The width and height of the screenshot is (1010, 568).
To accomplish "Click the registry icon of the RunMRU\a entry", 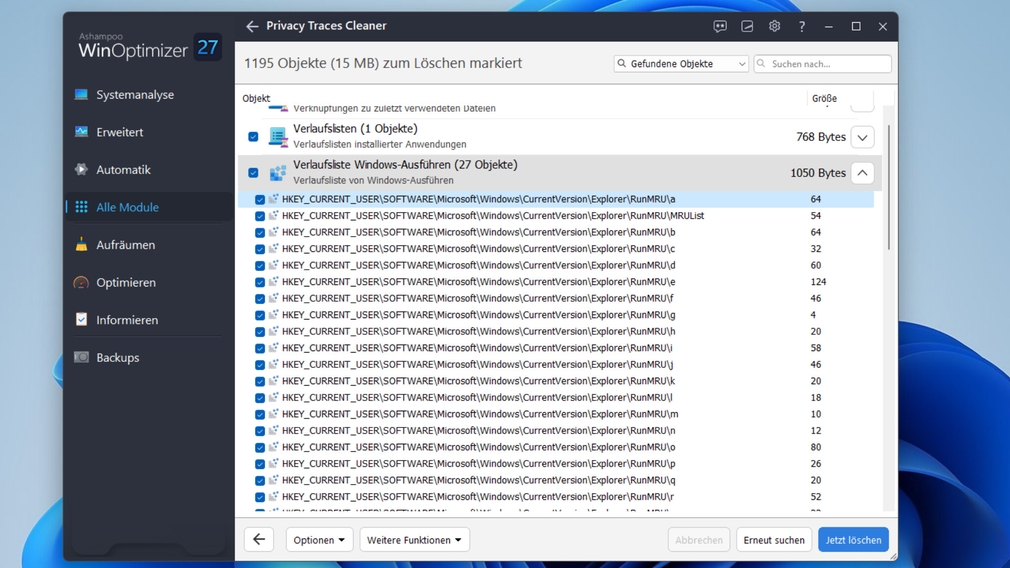I will [274, 199].
